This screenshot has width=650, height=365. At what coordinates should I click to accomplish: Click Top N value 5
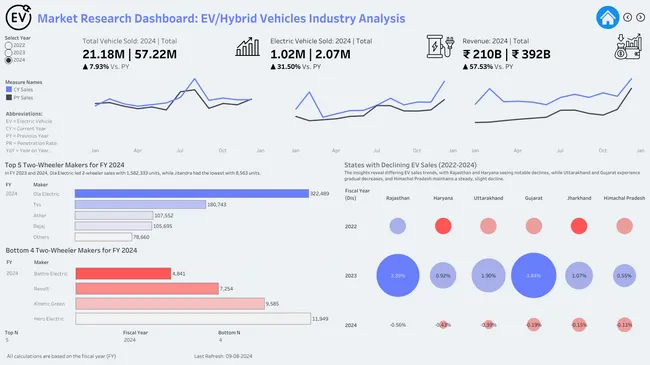coord(7,340)
